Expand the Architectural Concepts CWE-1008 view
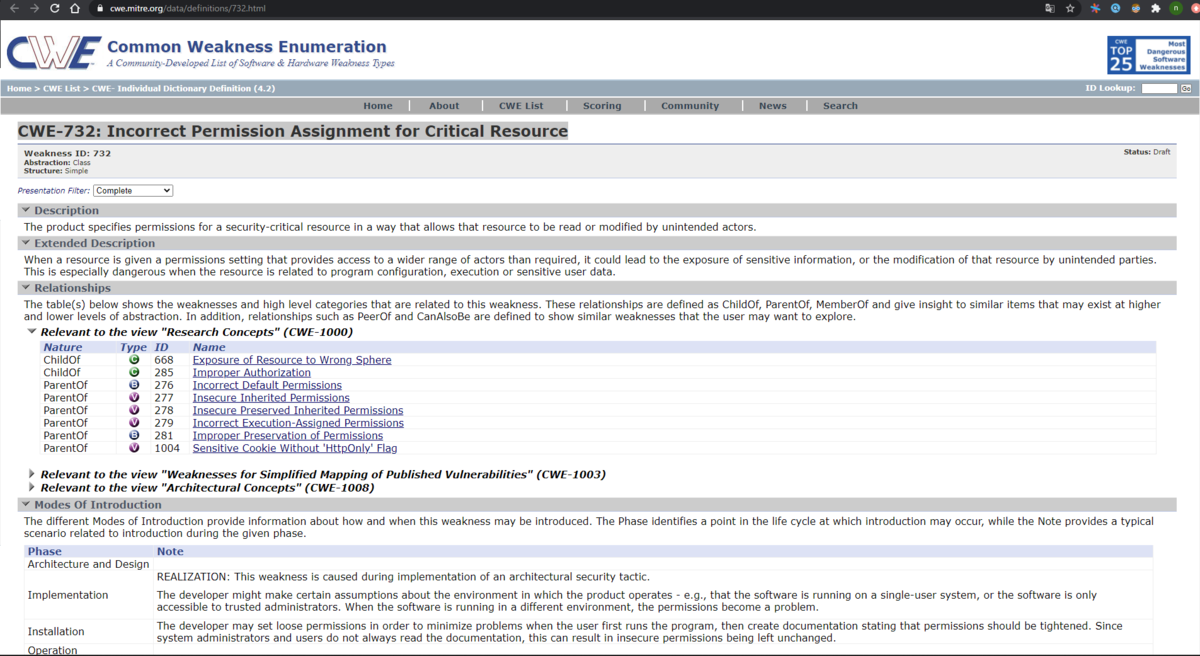This screenshot has height=656, width=1200. click(x=32, y=488)
